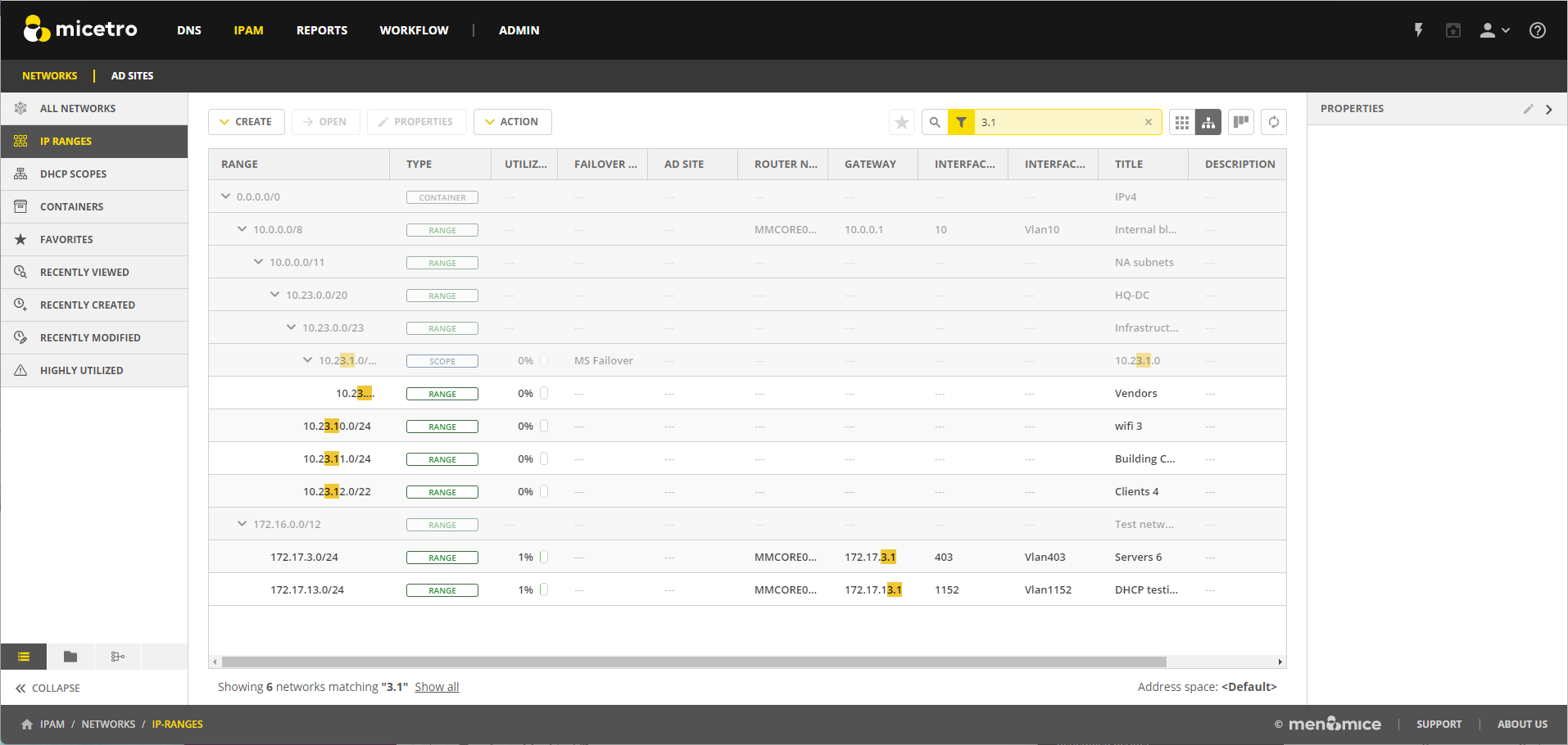Collapse the 10.23.0.0/20 range tree node
1568x745 pixels.
pyautogui.click(x=274, y=295)
